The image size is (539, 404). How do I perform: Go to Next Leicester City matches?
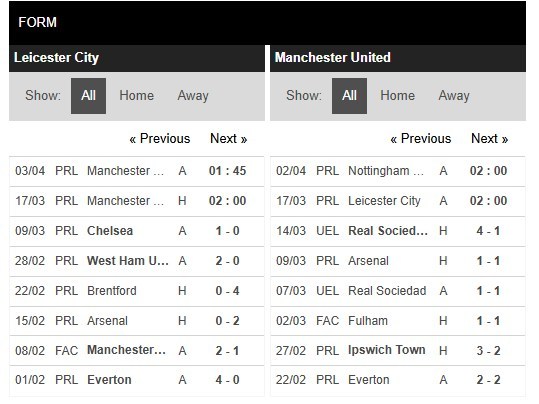click(x=229, y=139)
